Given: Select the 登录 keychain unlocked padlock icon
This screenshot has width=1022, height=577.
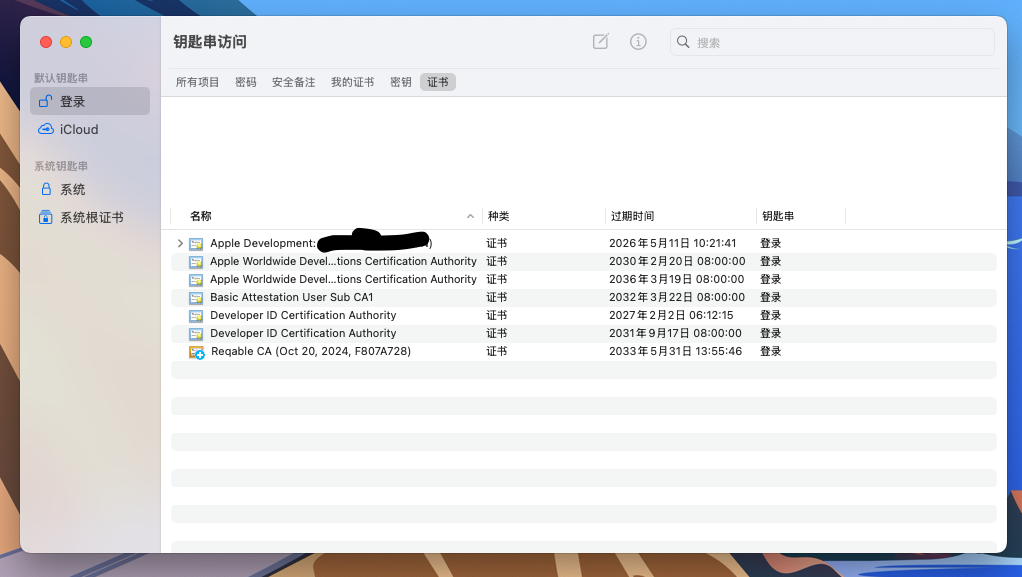Looking at the screenshot, I should tap(46, 101).
